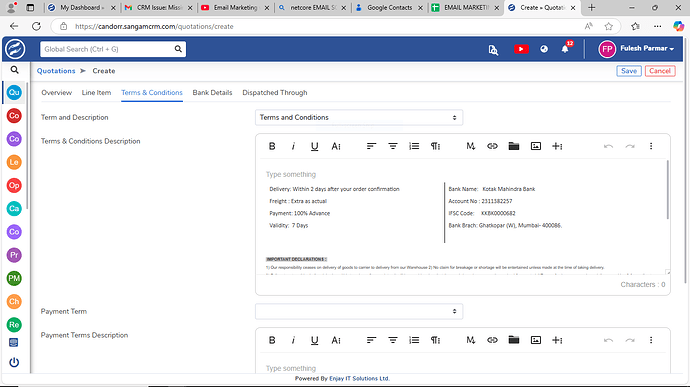Open the ordered list option in Terms editor
Viewport: 690px width, 387px height.
[x=414, y=146]
